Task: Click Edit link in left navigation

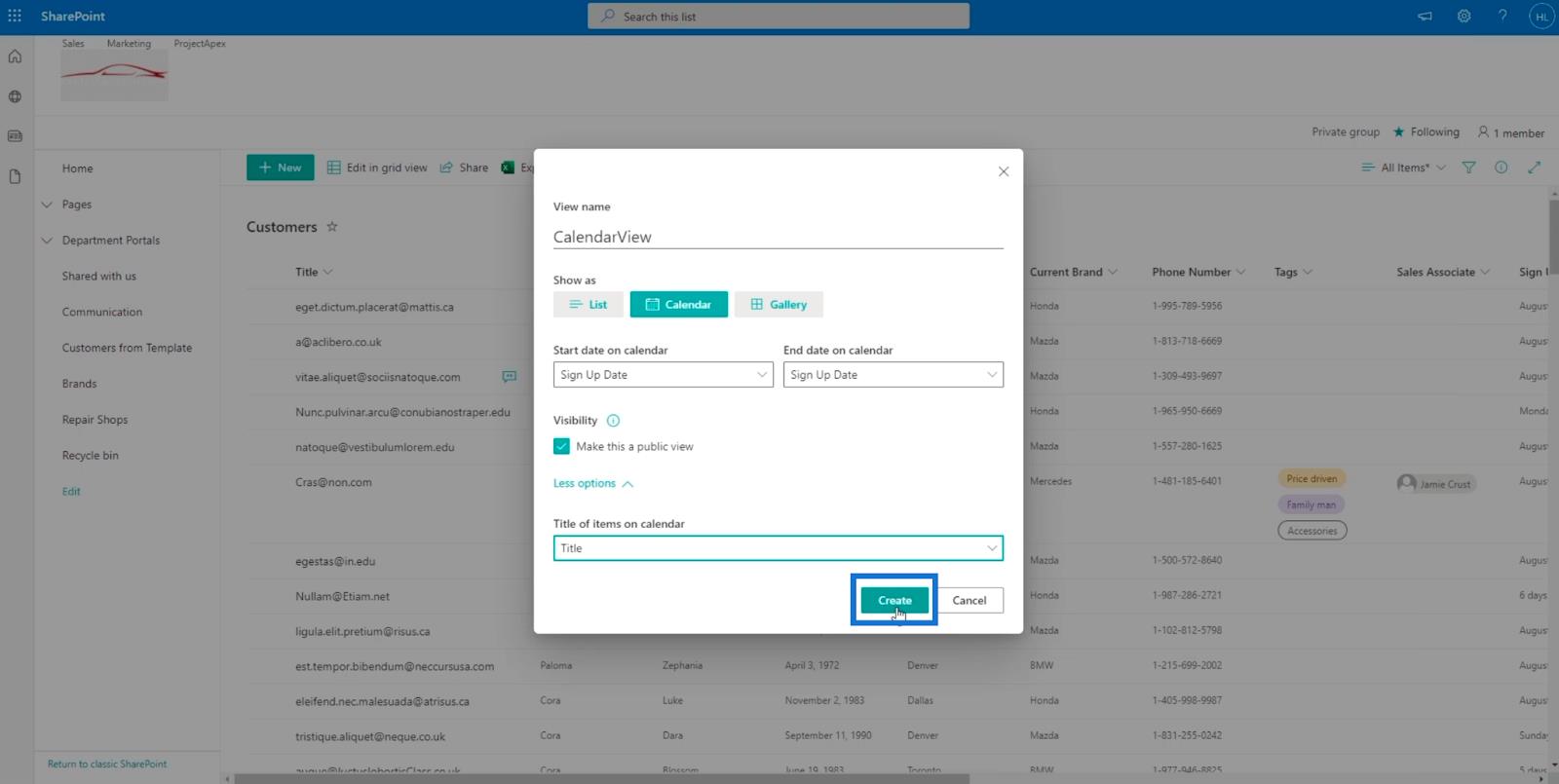Action: (71, 492)
